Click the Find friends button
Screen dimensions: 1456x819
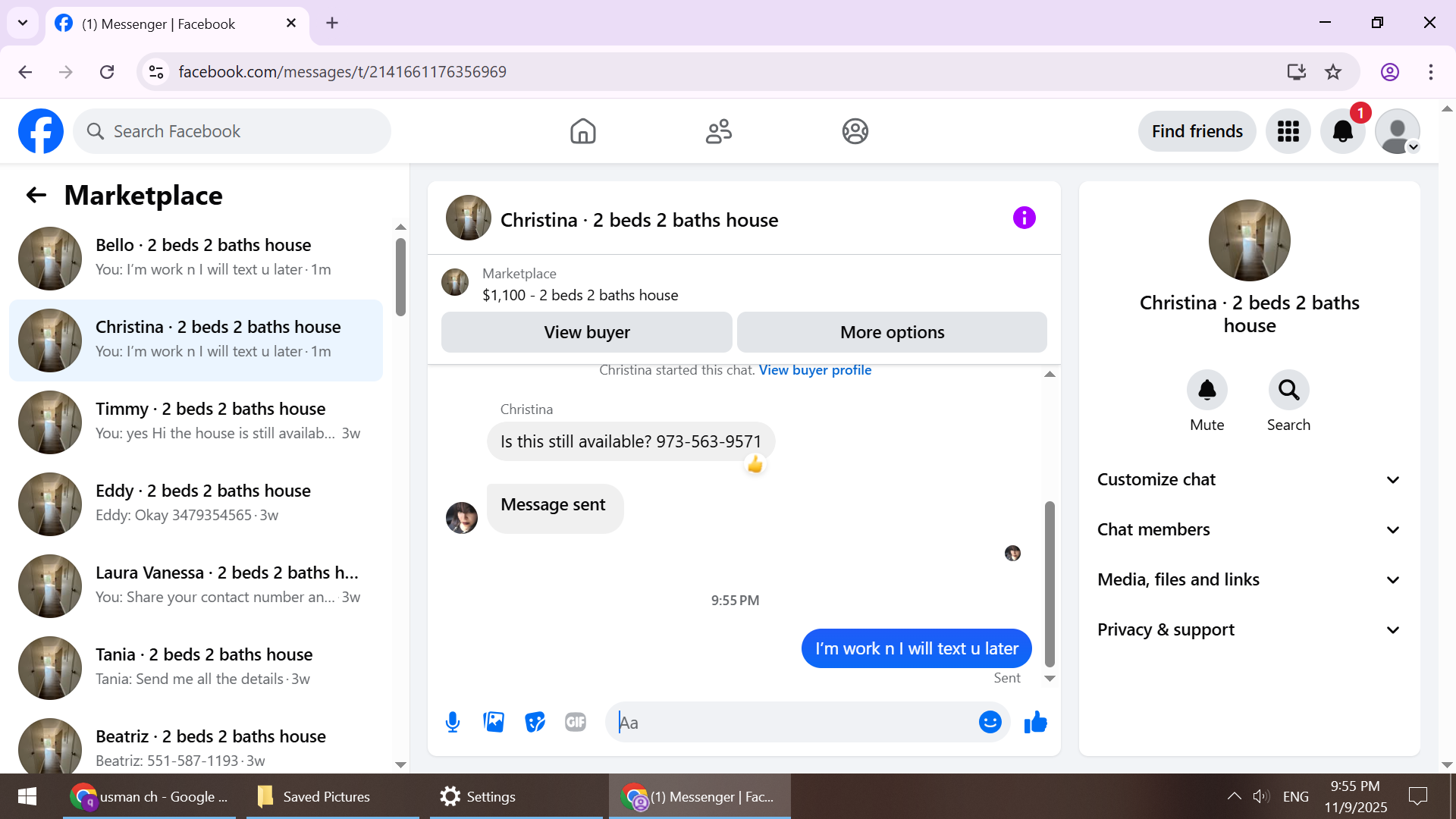click(1197, 131)
